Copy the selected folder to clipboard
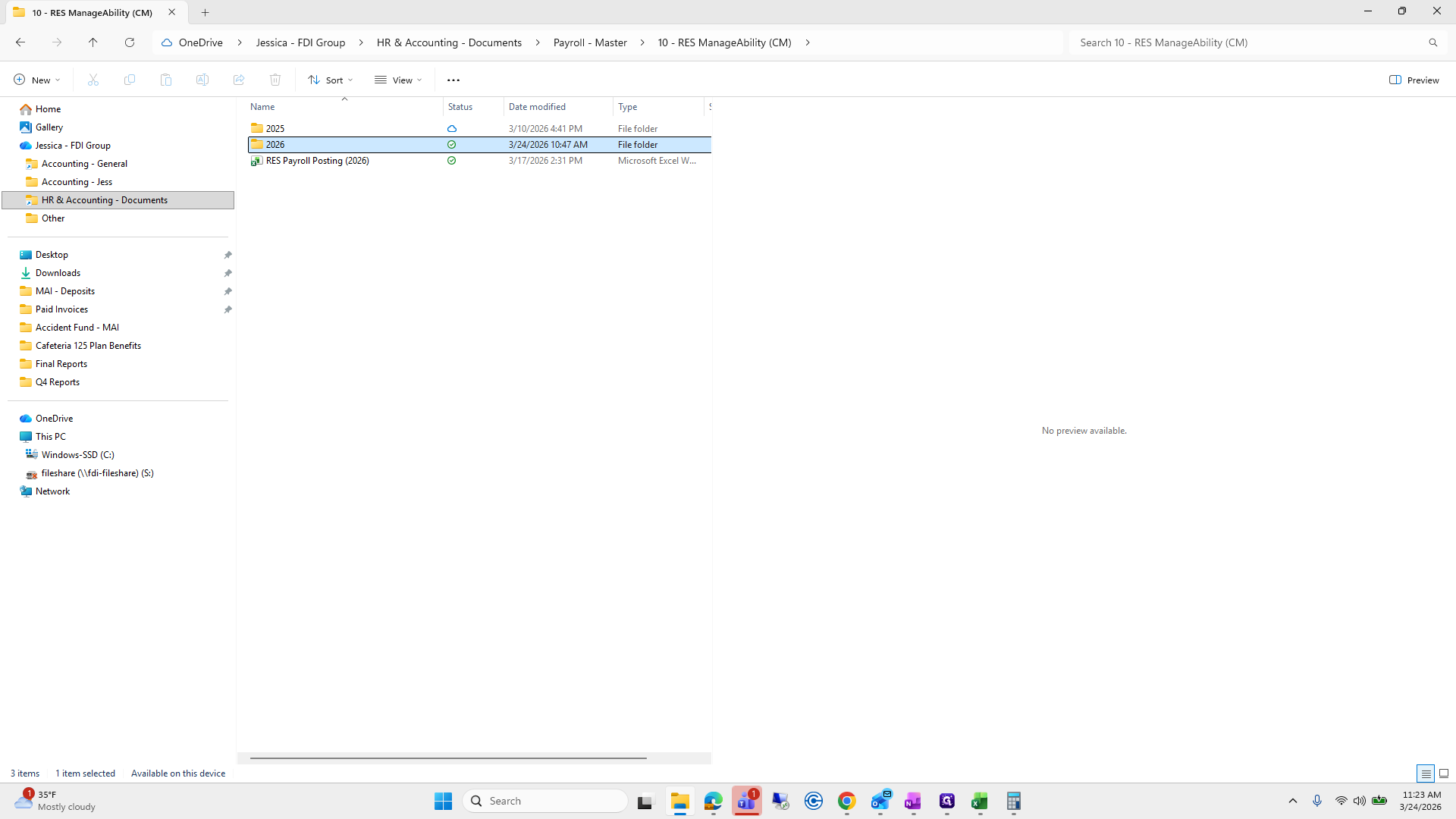 point(130,80)
